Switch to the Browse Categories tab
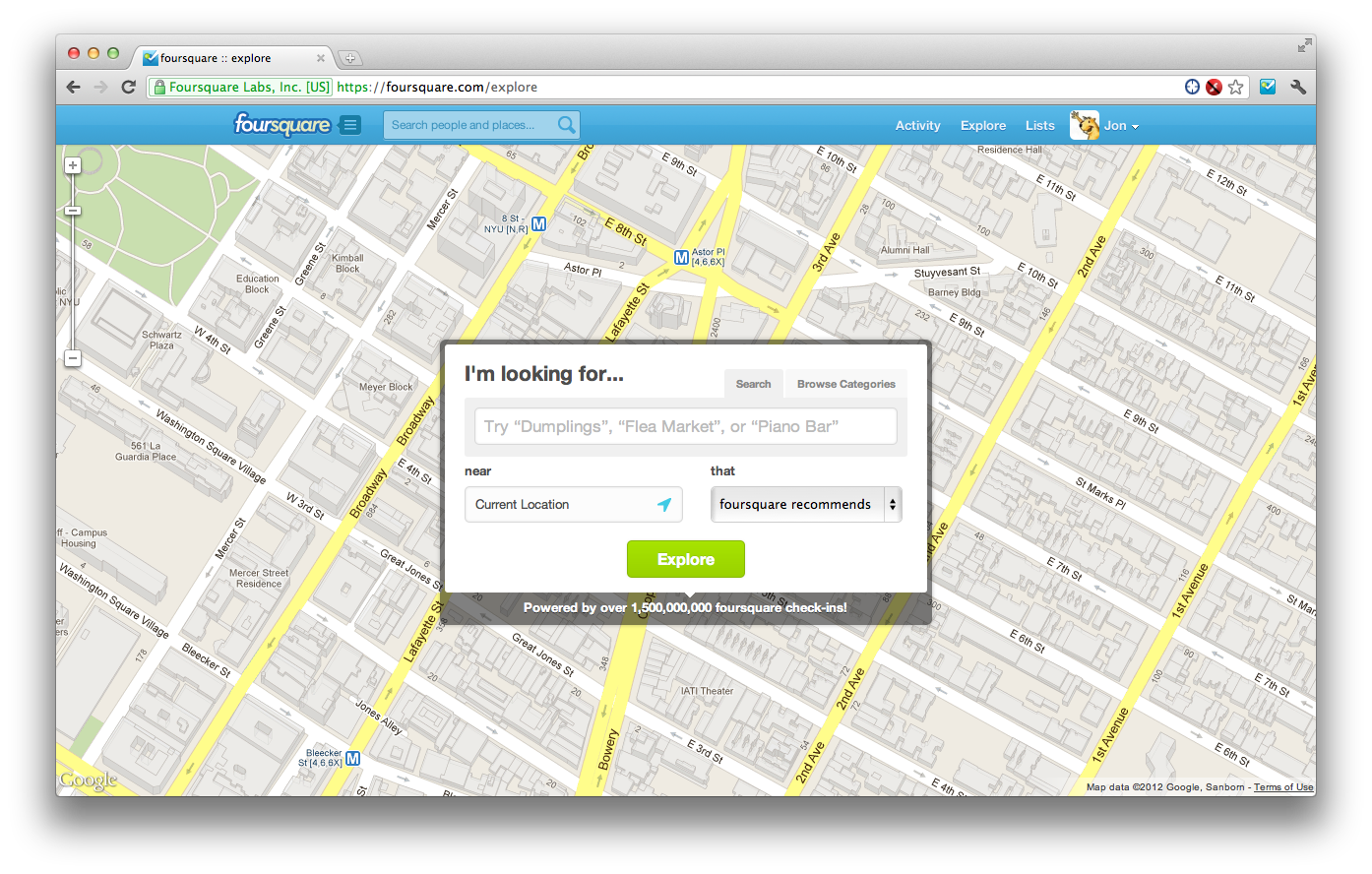 click(x=846, y=384)
